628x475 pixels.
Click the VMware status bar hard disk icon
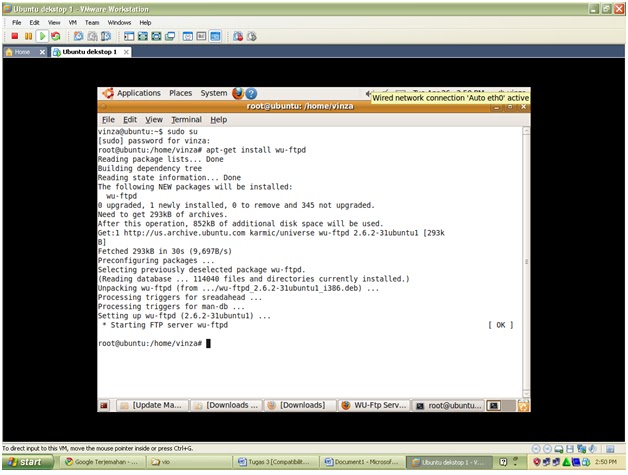(x=559, y=449)
